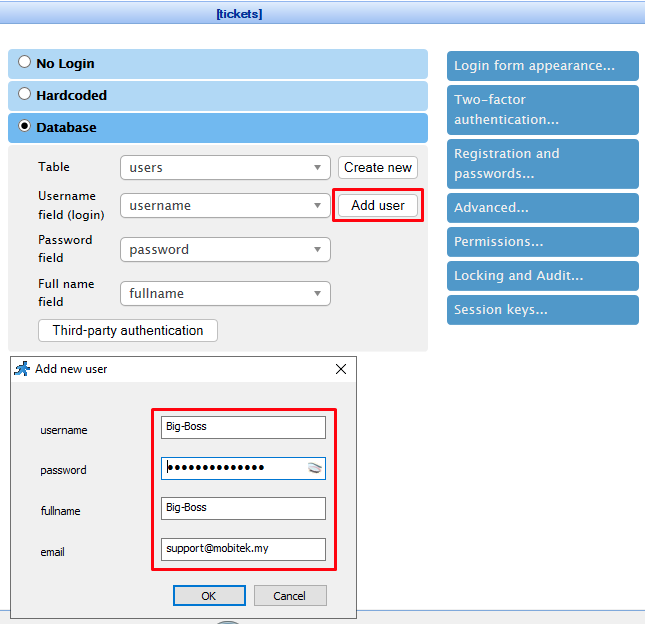645x624 pixels.
Task: Open the Username field dropdown
Action: pos(317,206)
